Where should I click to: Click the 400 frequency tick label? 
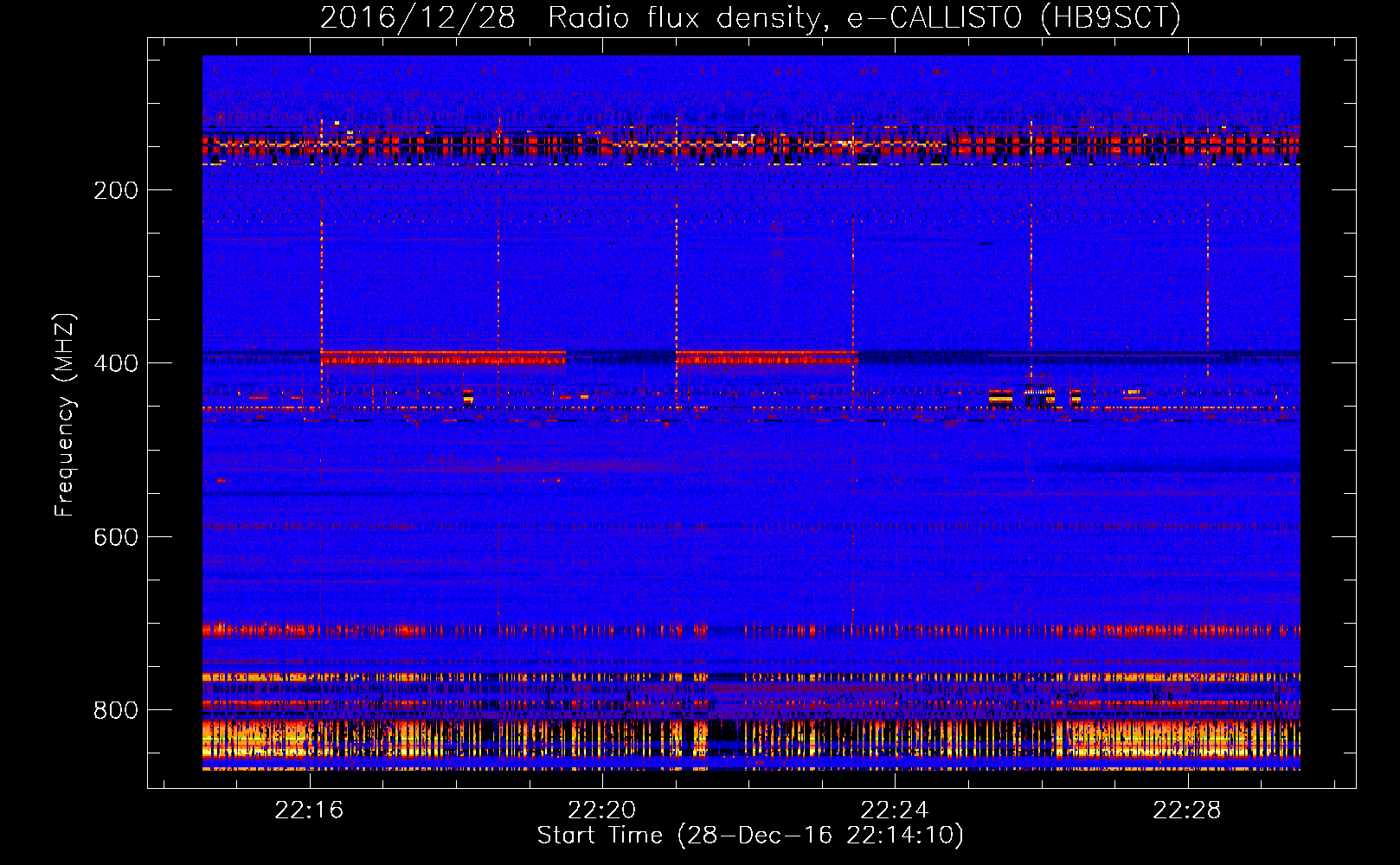[116, 363]
